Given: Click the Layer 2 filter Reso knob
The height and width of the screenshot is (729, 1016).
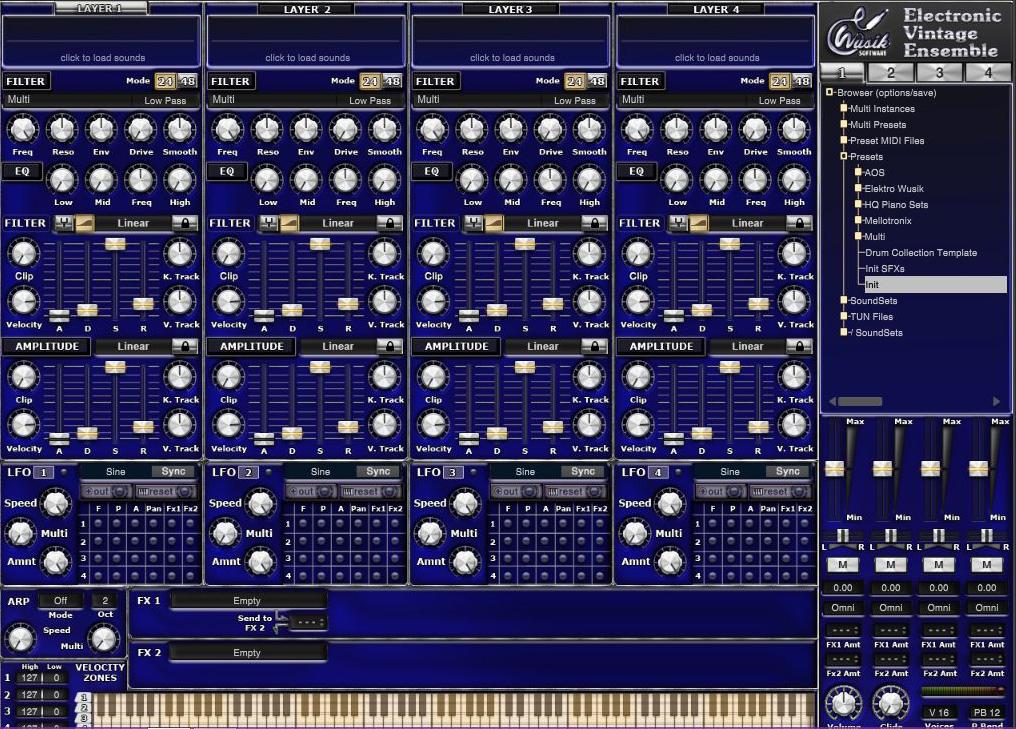Looking at the screenshot, I should click(x=267, y=130).
